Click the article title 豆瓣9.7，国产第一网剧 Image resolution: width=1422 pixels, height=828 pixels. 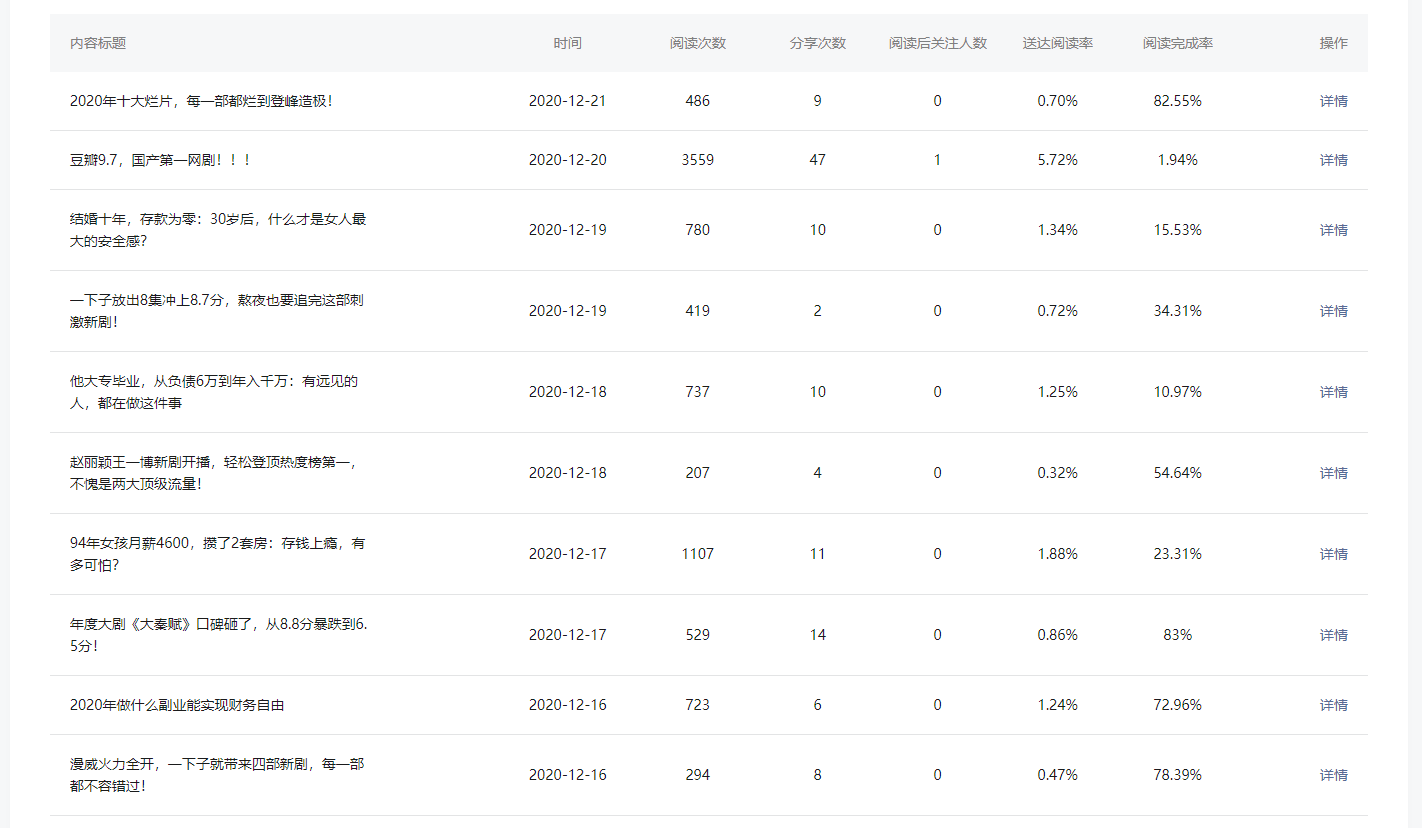[x=160, y=160]
